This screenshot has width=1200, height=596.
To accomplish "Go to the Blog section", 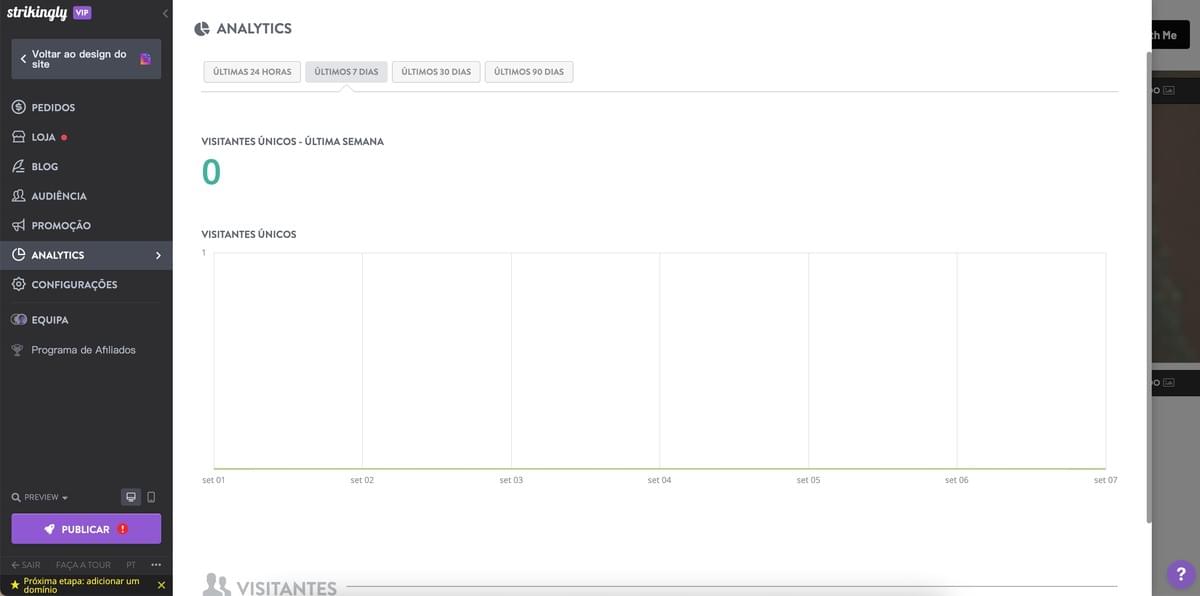I will (86, 166).
